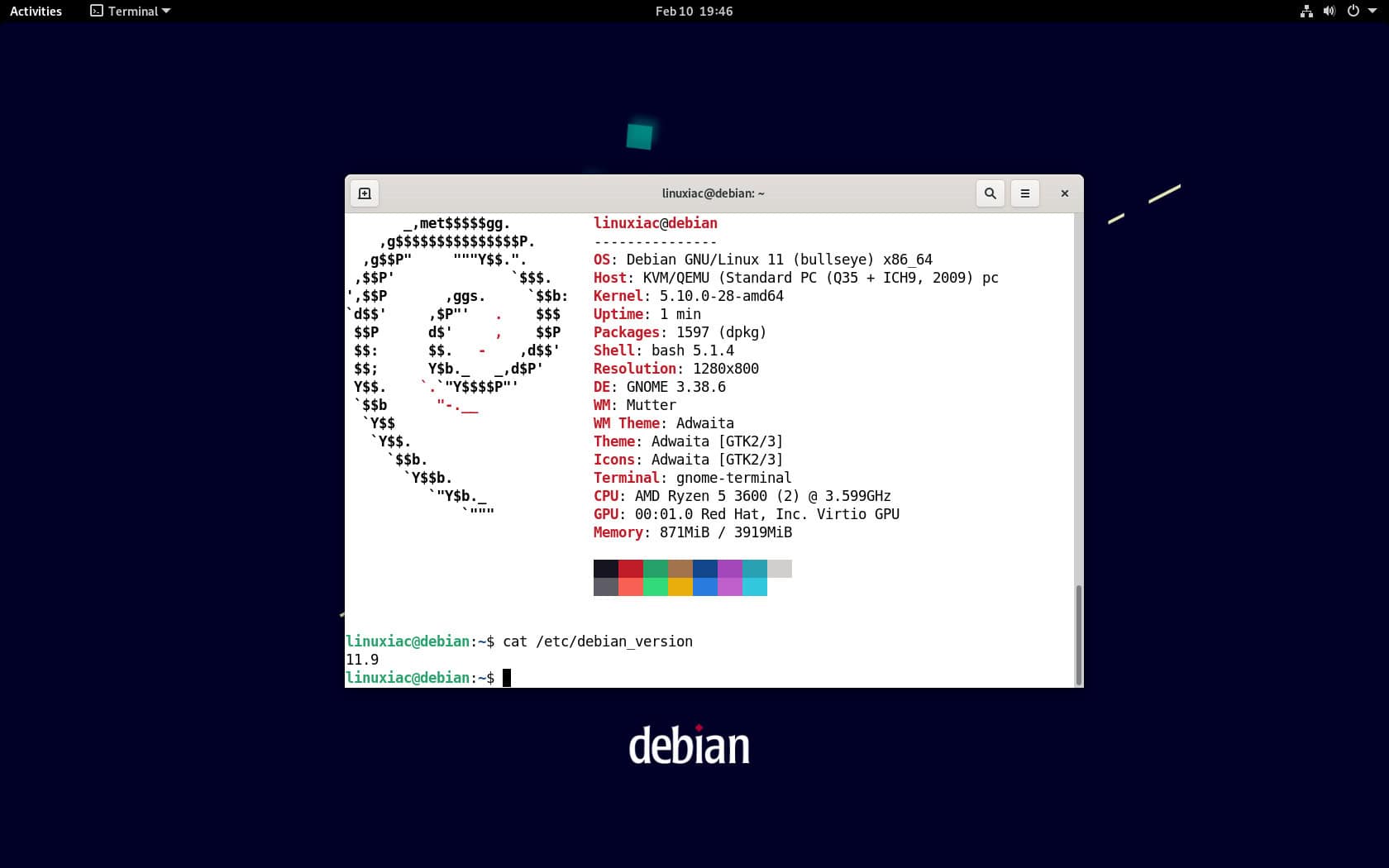
Task: Open a new terminal tab
Action: pos(364,193)
